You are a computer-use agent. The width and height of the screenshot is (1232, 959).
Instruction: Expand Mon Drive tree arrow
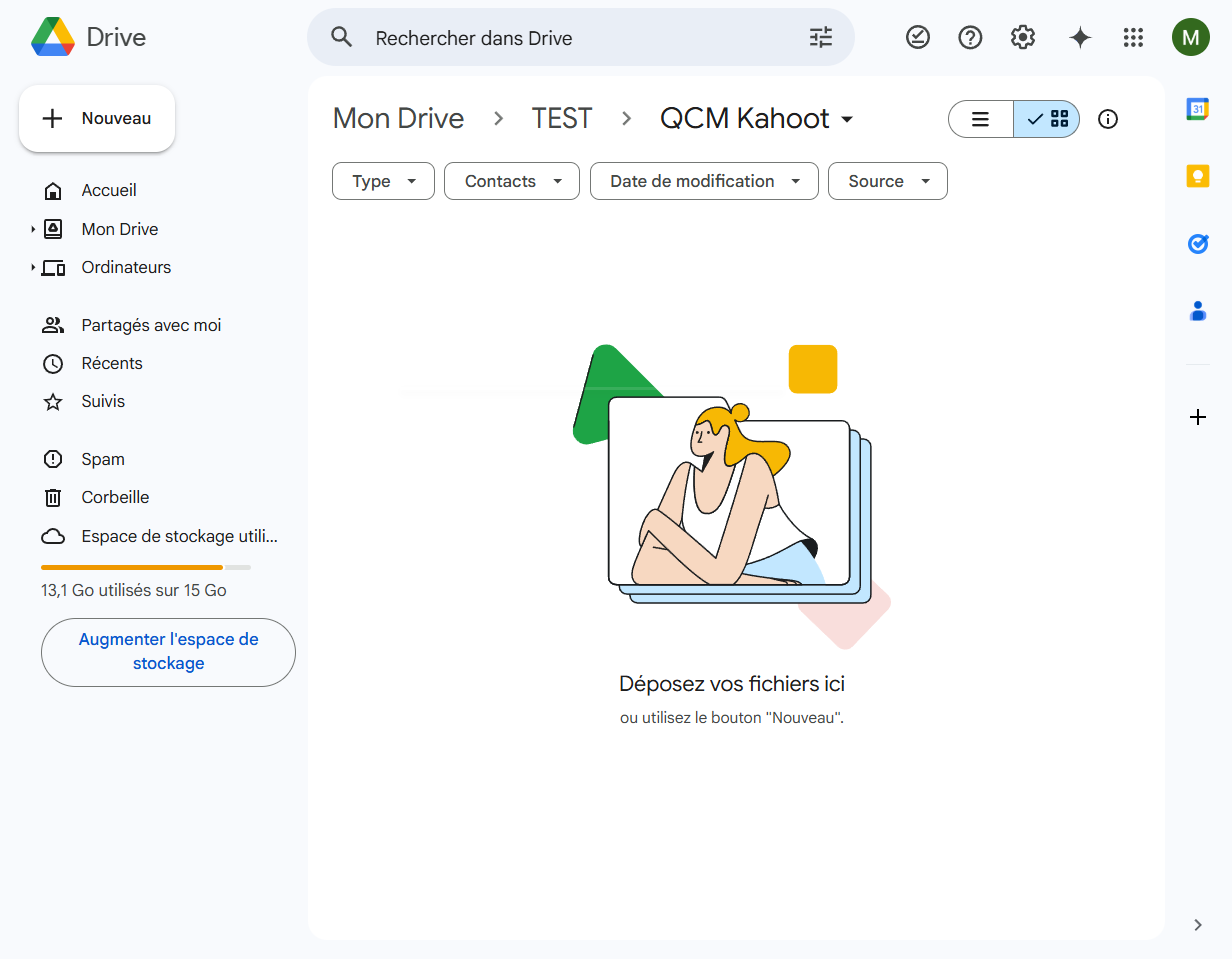coord(33,229)
